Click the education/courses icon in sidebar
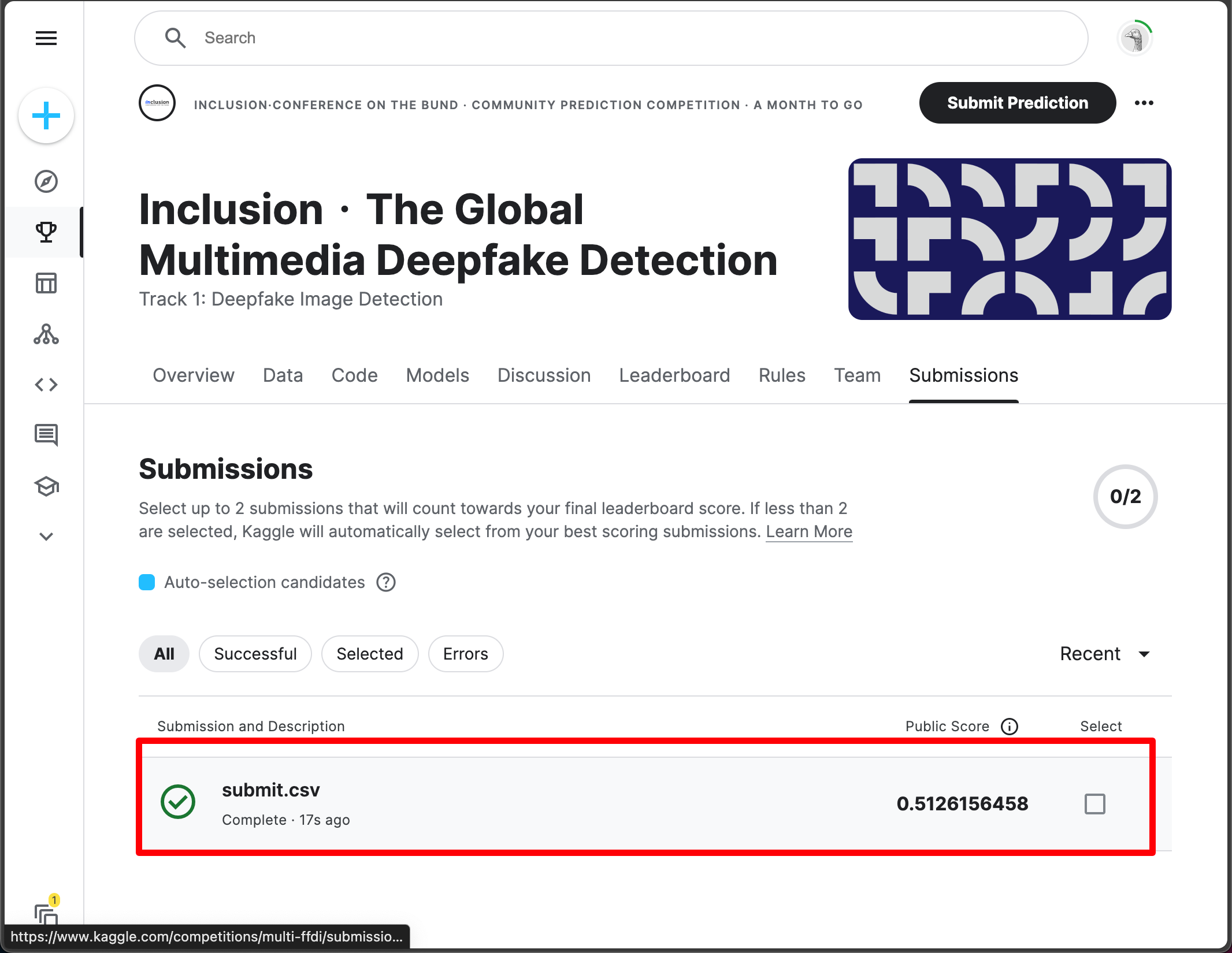Viewport: 1232px width, 953px height. (47, 488)
